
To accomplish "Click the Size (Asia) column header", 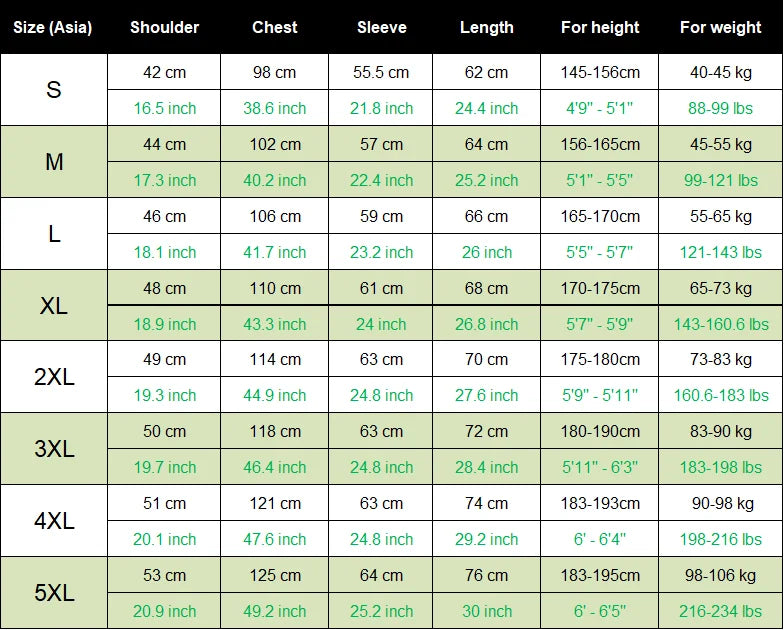I will pyautogui.click(x=53, y=28).
